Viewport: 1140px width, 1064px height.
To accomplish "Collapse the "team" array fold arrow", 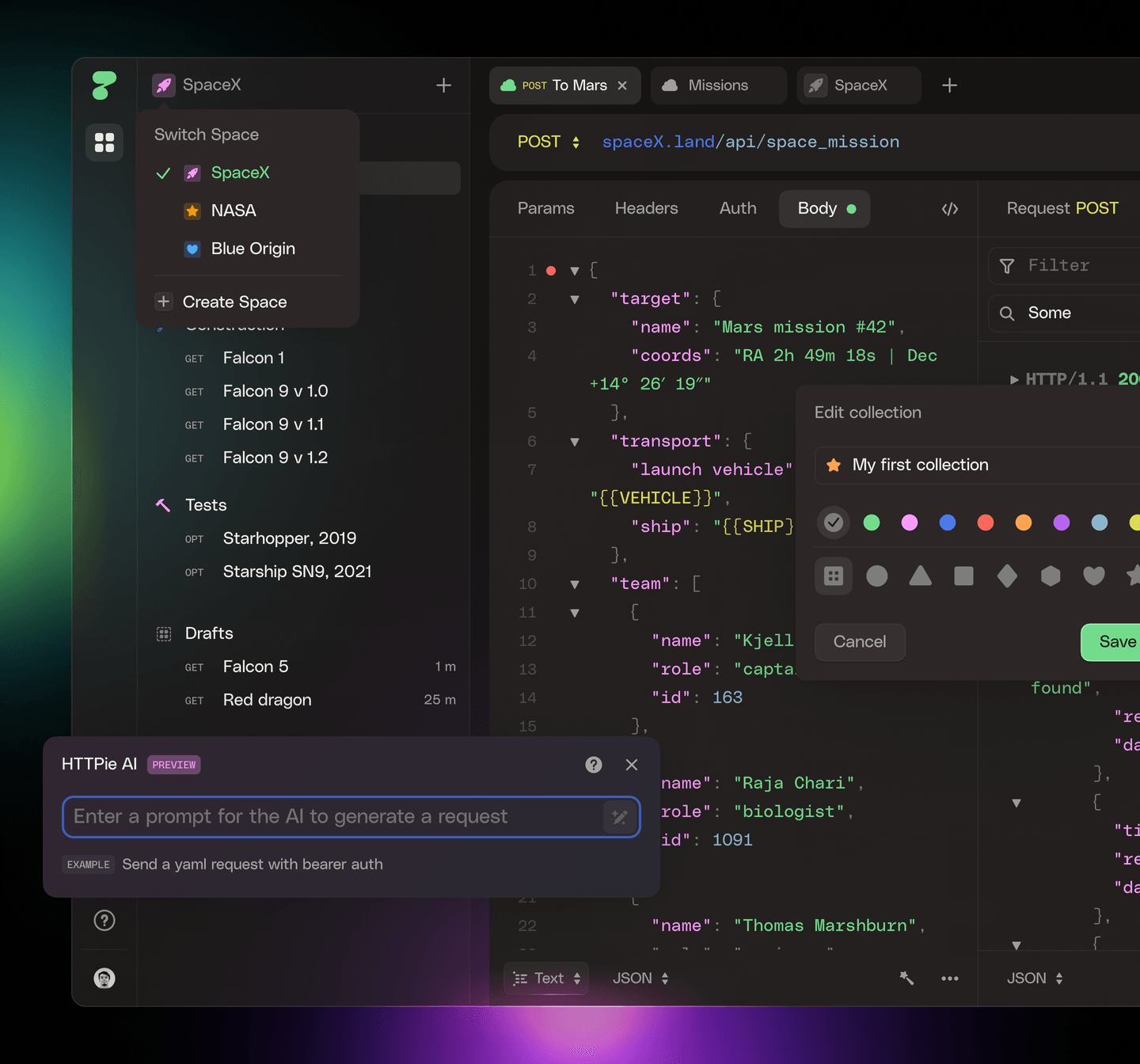I will [575, 584].
